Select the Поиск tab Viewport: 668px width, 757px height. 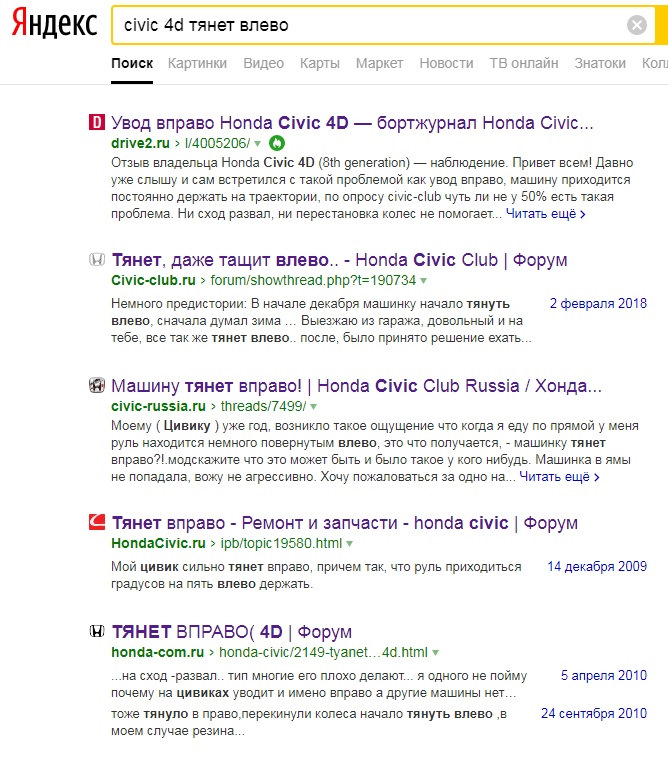[132, 63]
